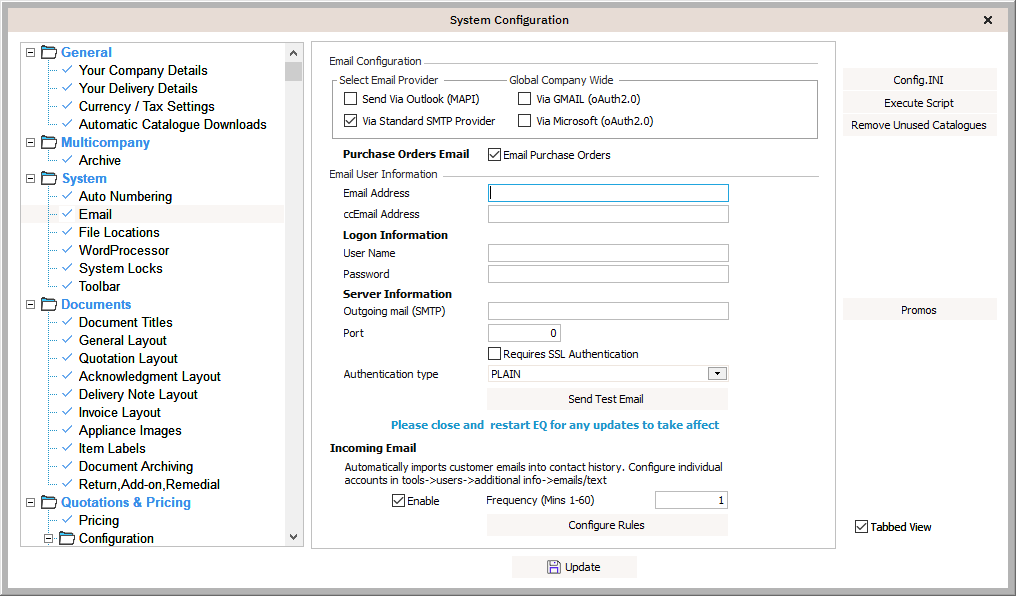
Task: Click the Email Address input field
Action: (x=608, y=192)
